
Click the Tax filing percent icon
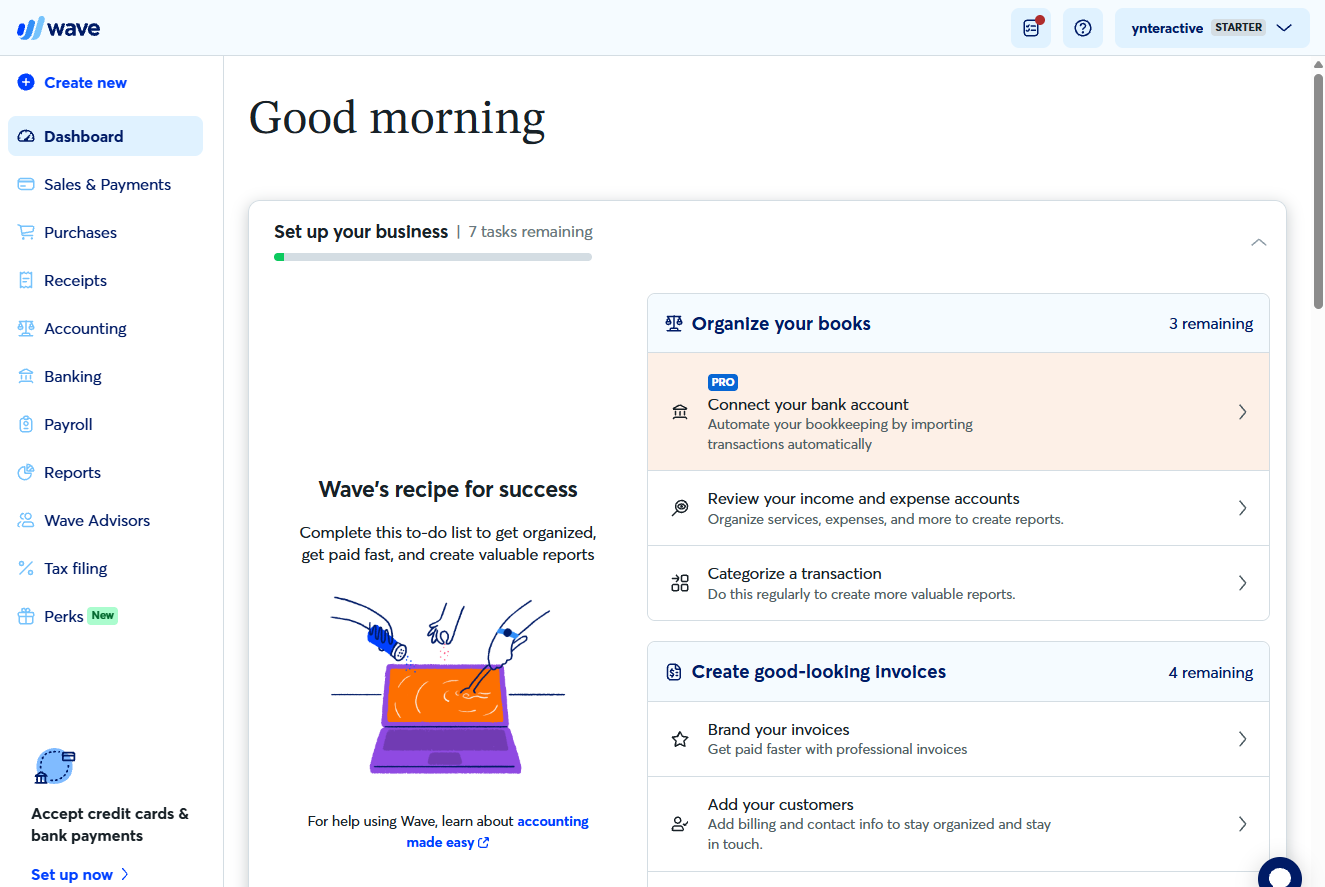(26, 569)
